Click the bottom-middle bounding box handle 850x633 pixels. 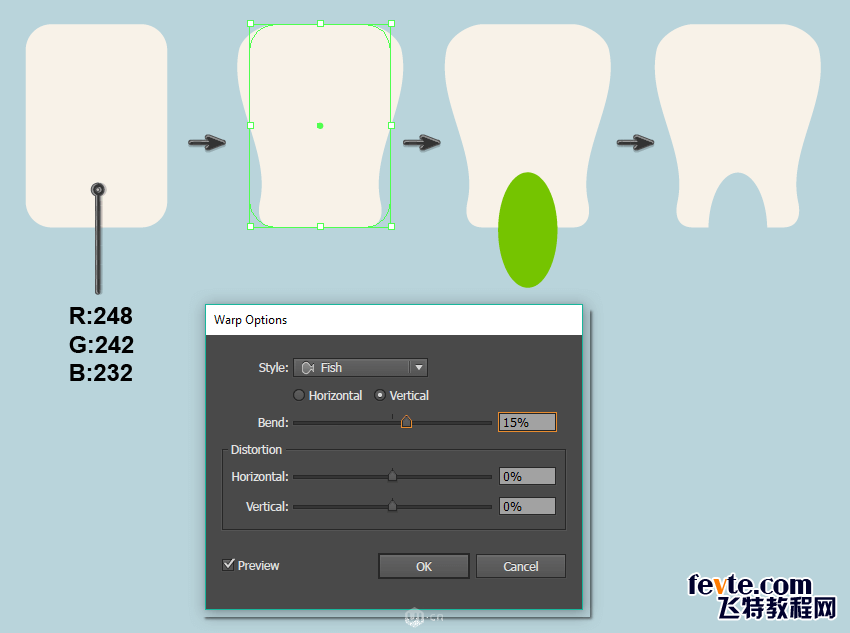(320, 227)
